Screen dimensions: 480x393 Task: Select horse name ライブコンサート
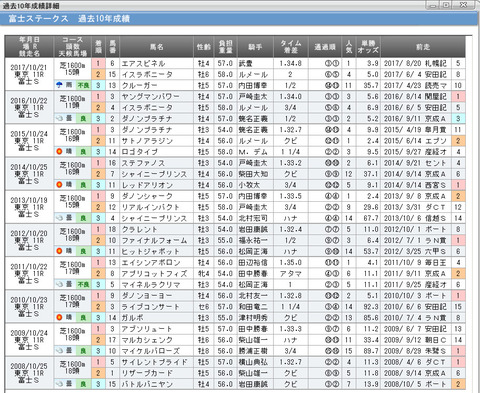pyautogui.click(x=151, y=307)
